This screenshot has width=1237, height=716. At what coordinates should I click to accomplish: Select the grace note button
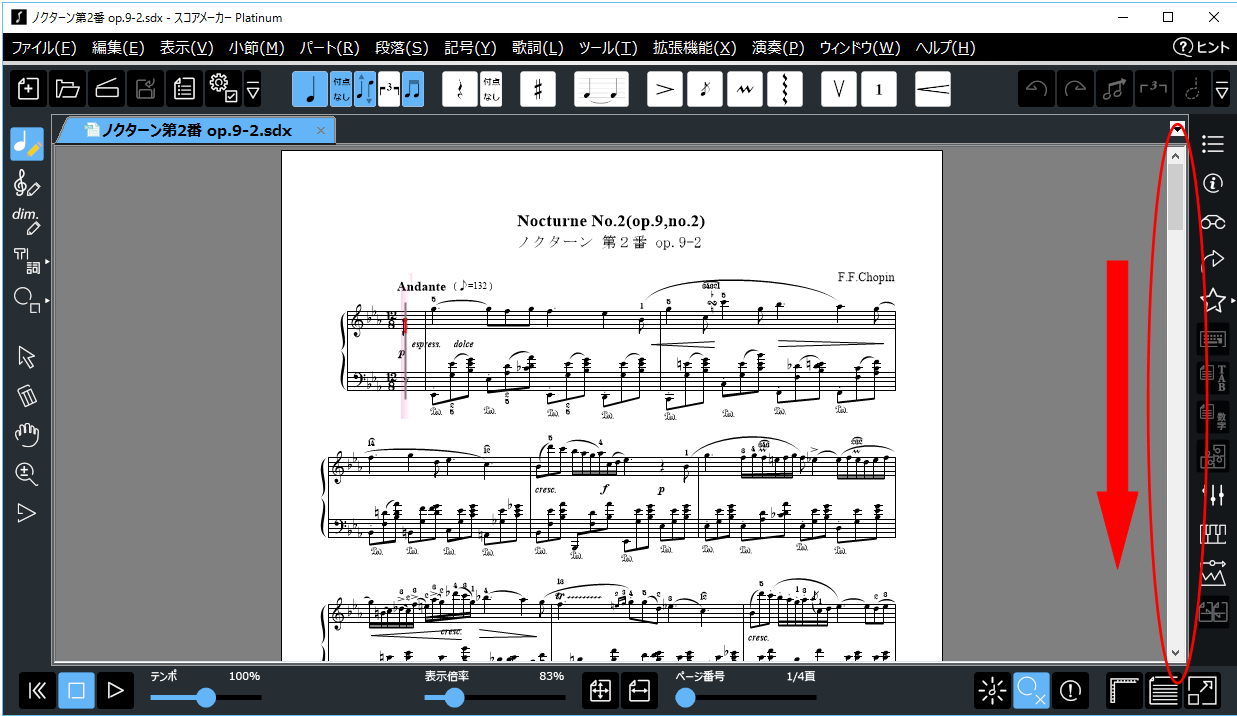(705, 89)
